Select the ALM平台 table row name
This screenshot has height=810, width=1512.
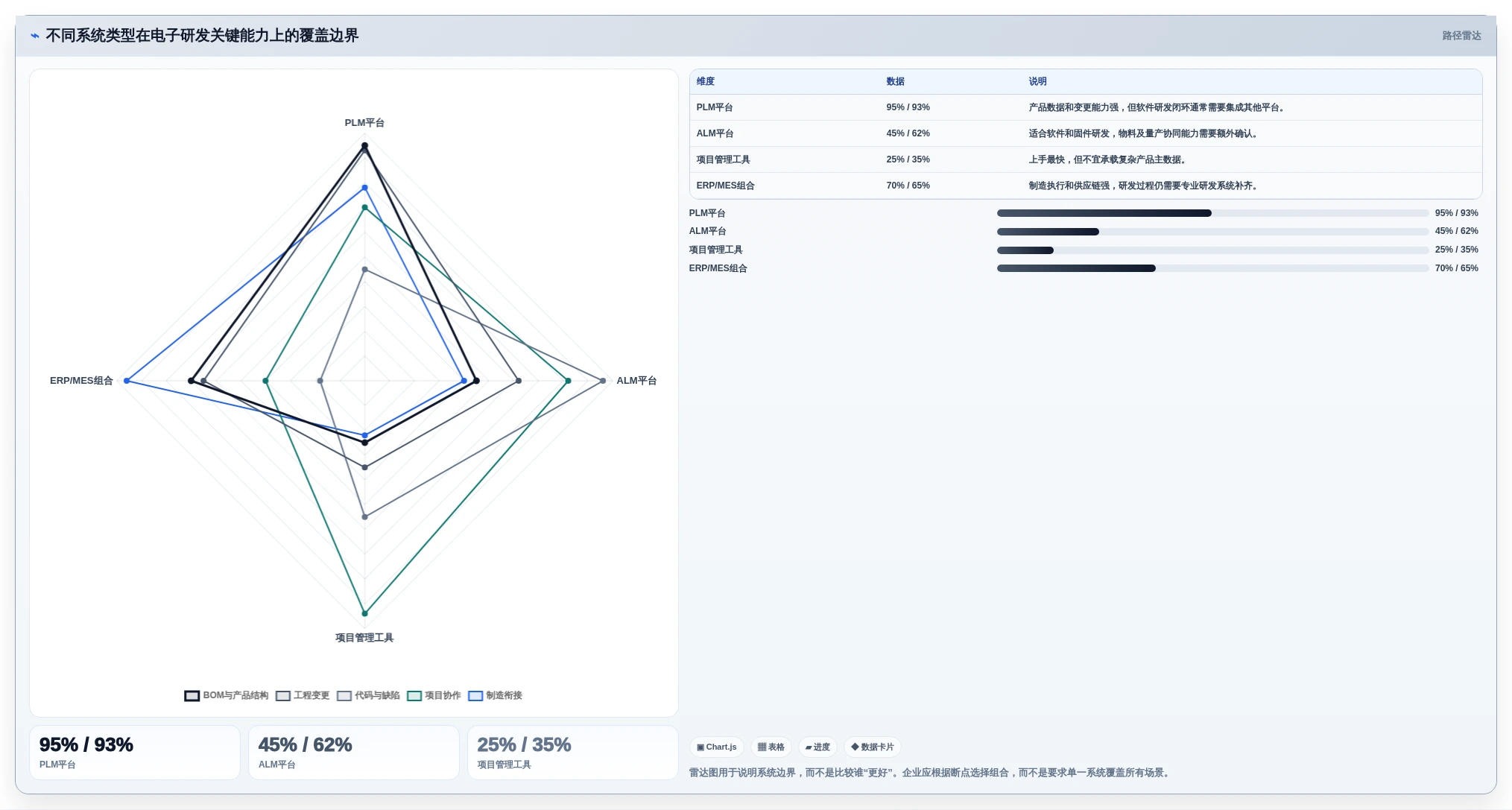pos(715,133)
